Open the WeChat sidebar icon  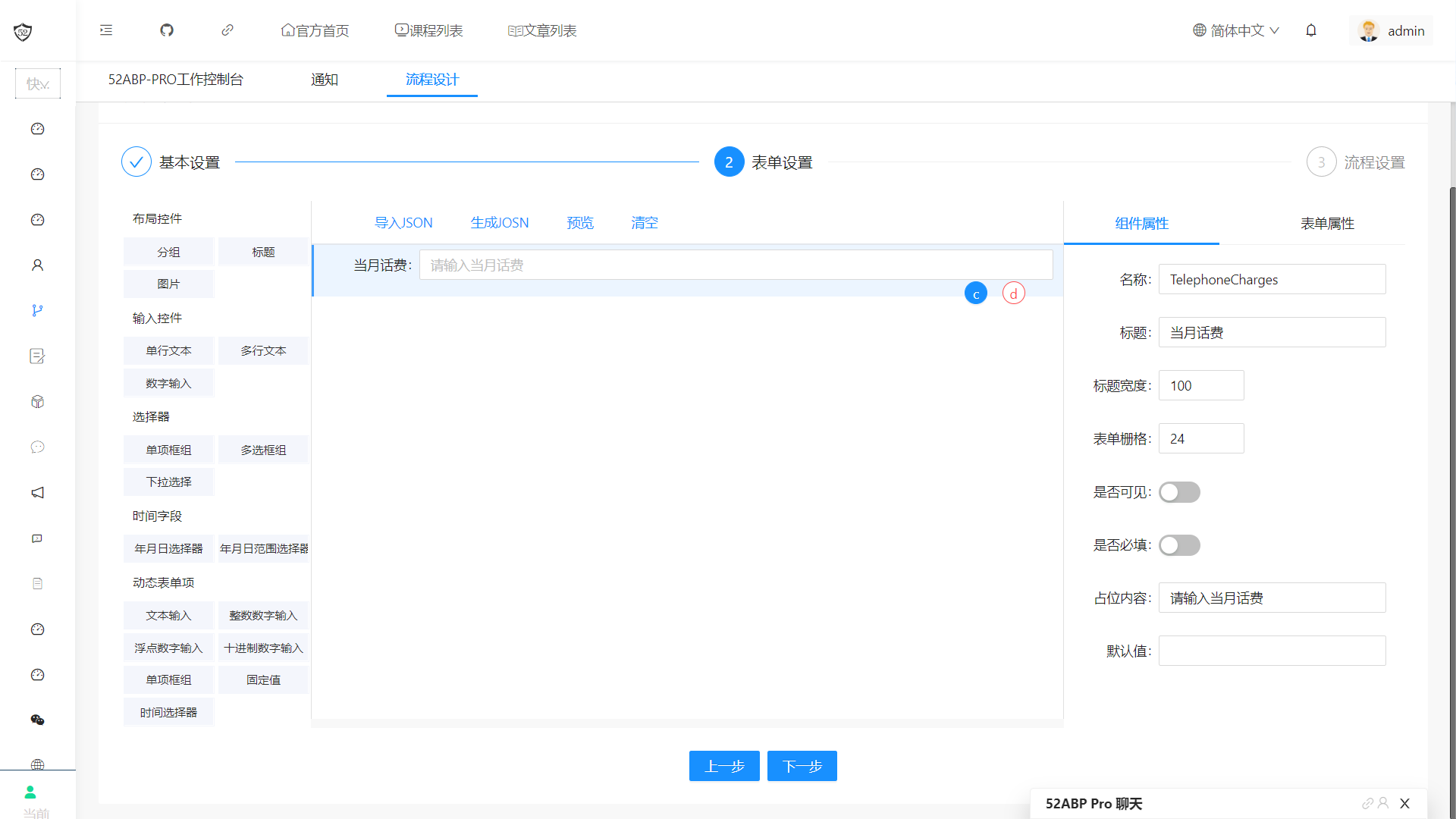pyautogui.click(x=37, y=720)
